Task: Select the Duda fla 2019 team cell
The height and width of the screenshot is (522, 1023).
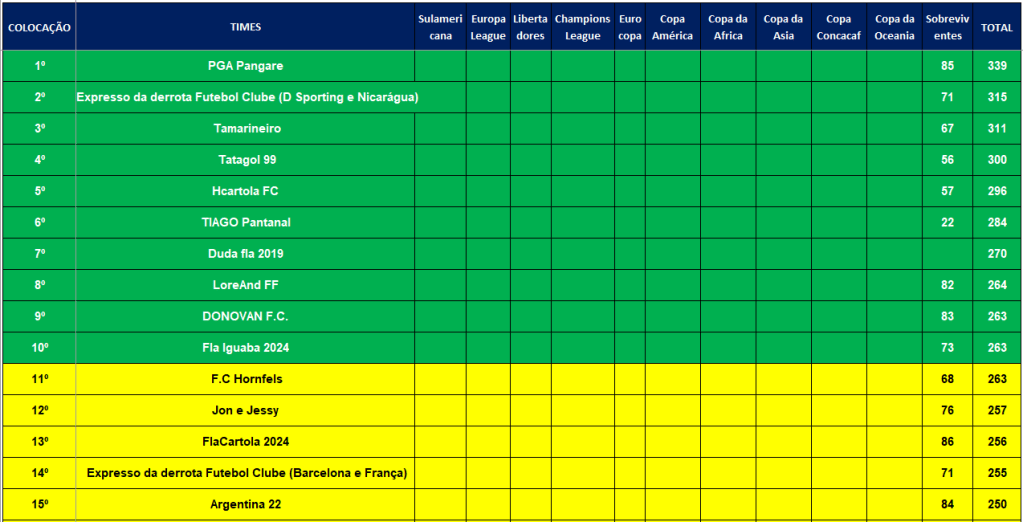Action: point(245,254)
